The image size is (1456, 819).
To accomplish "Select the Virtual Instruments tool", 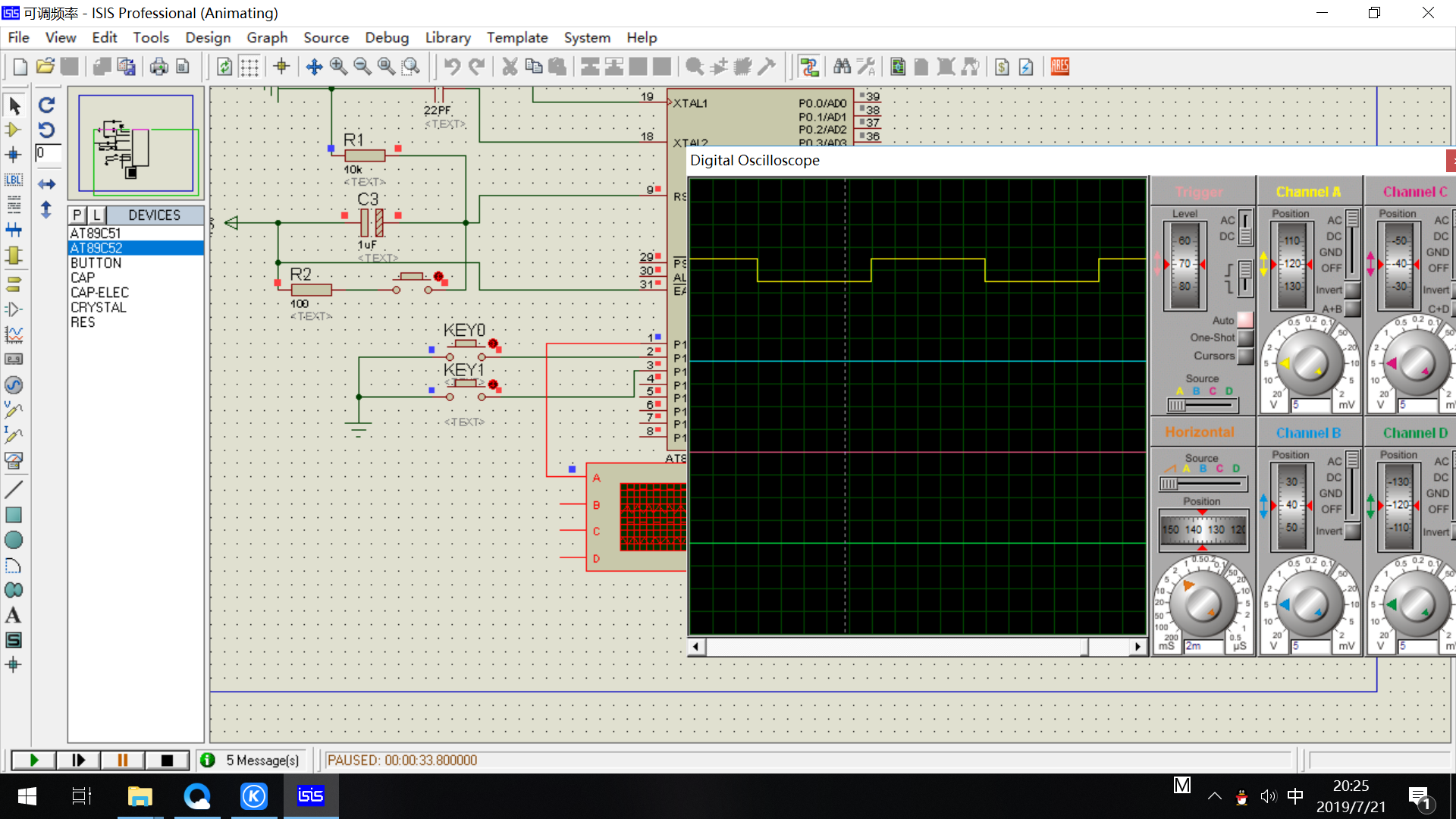I will 14,460.
